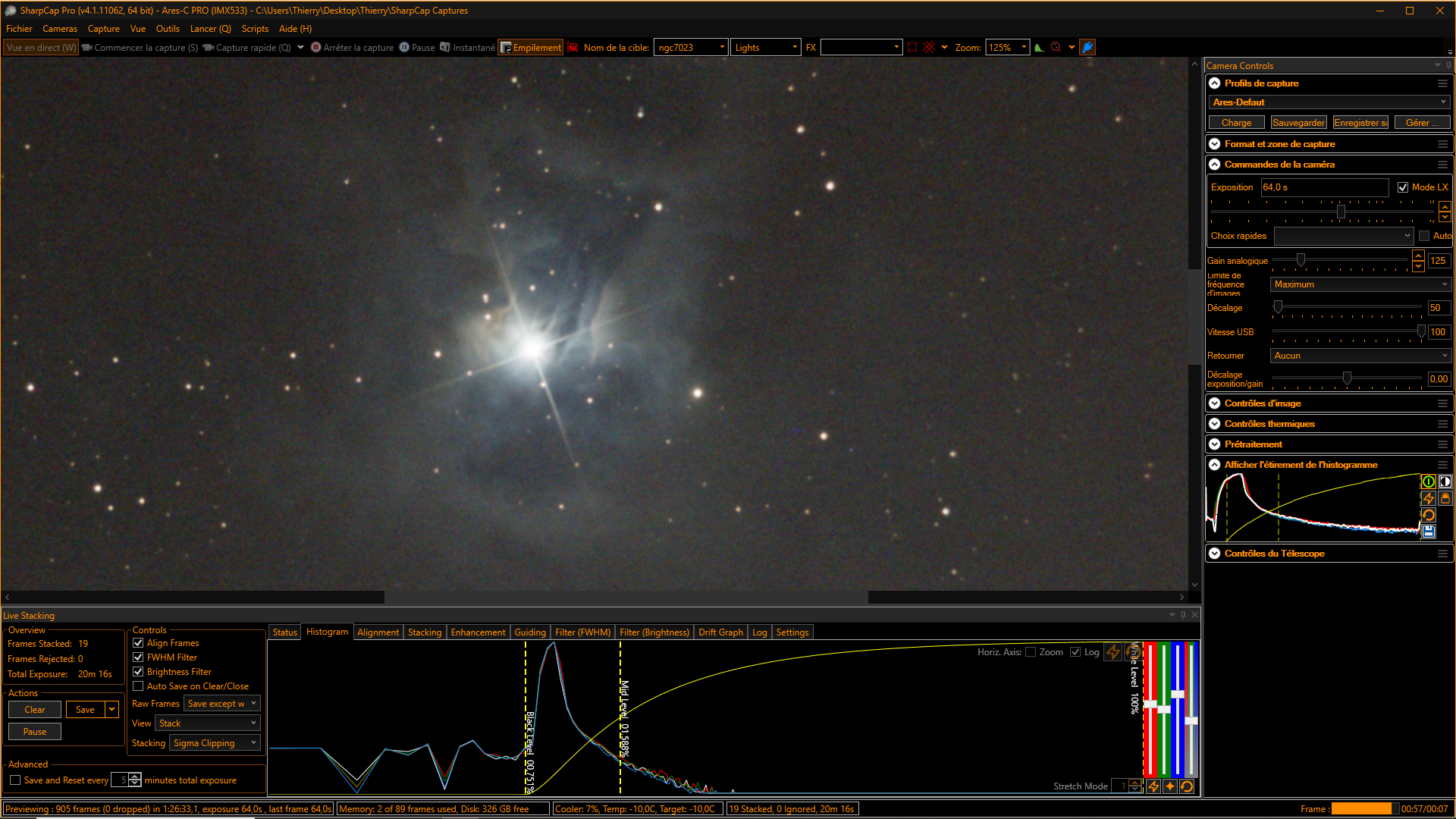The width and height of the screenshot is (1456, 819).
Task: Click the Pause capture icon in toolbar
Action: coord(404,47)
